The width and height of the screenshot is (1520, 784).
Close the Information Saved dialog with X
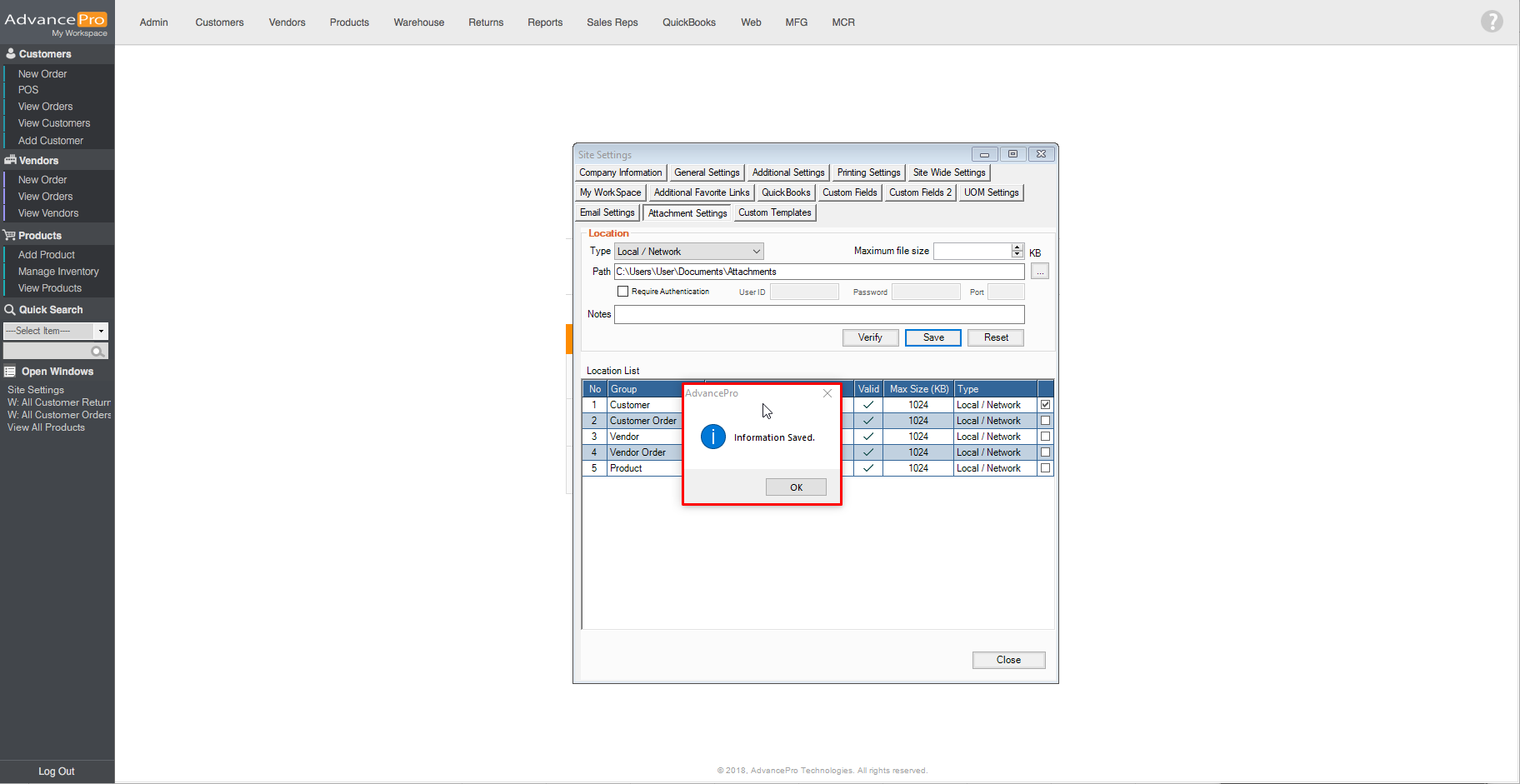click(x=827, y=393)
